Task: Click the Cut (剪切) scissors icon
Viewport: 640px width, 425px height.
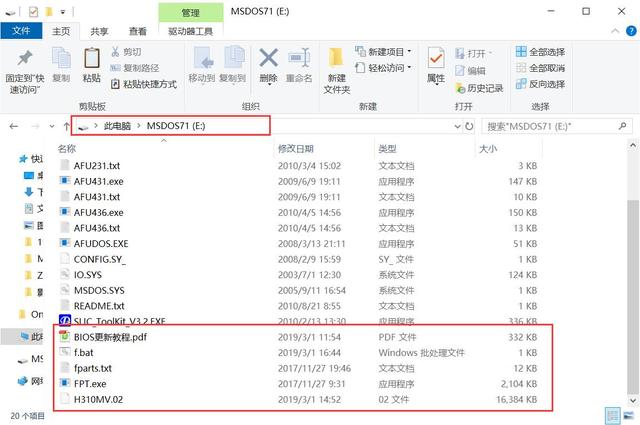Action: coord(115,52)
